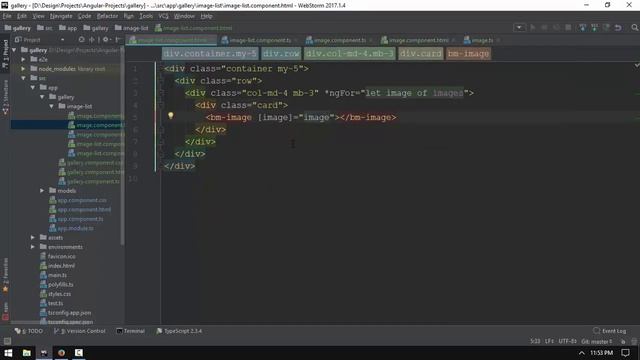The width and height of the screenshot is (640, 360).
Task: Click the Revert (undo arrow) icon
Action: pos(618,28)
